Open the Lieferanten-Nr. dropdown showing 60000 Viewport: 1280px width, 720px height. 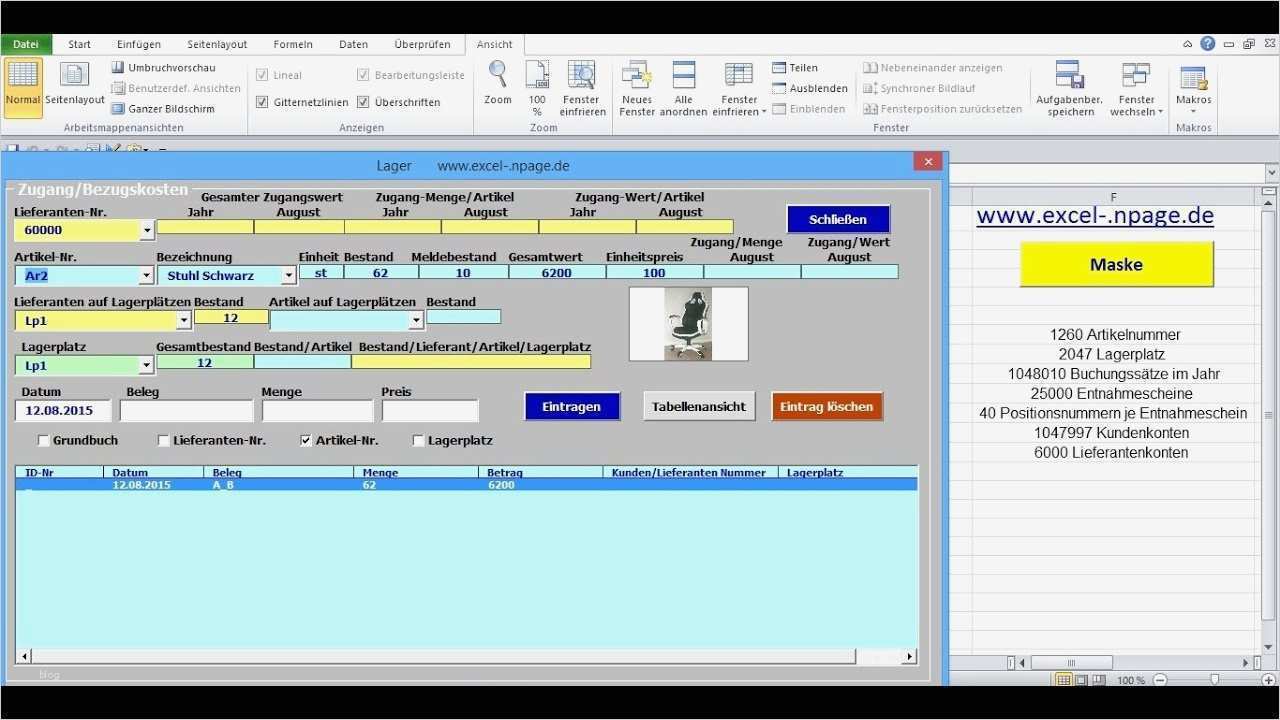[x=147, y=230]
